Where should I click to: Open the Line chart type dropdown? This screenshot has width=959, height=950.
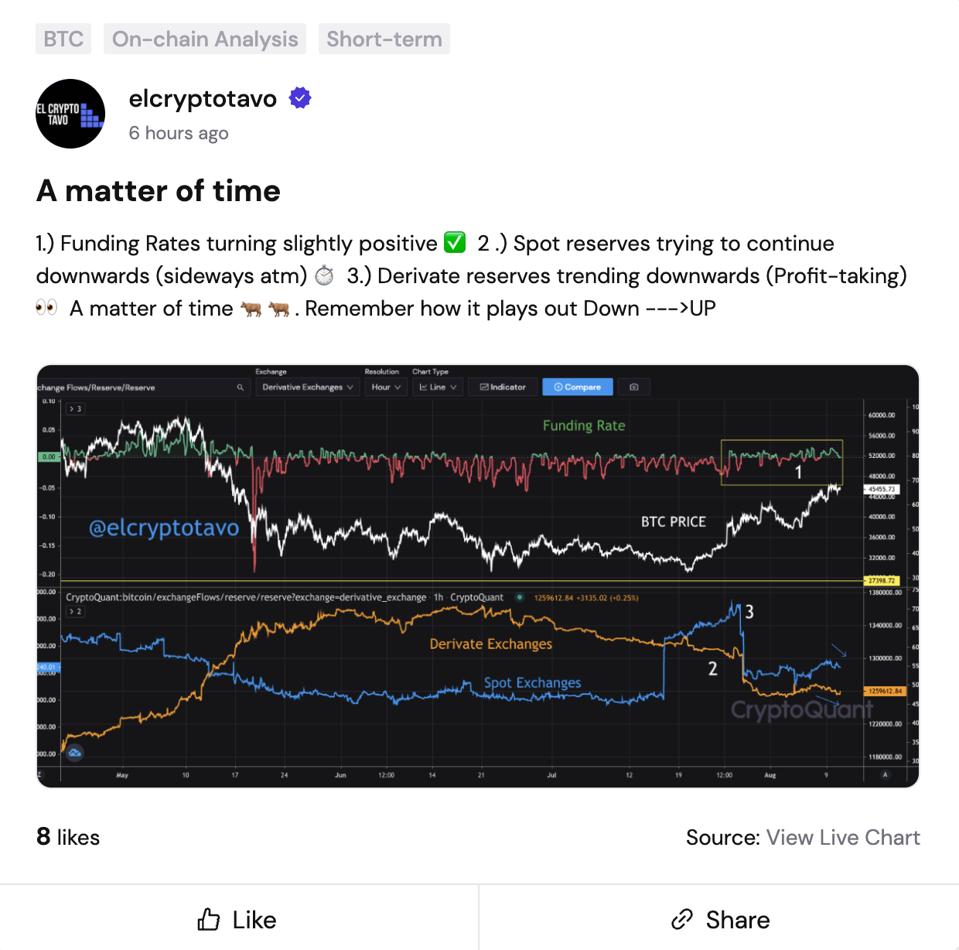click(x=437, y=387)
